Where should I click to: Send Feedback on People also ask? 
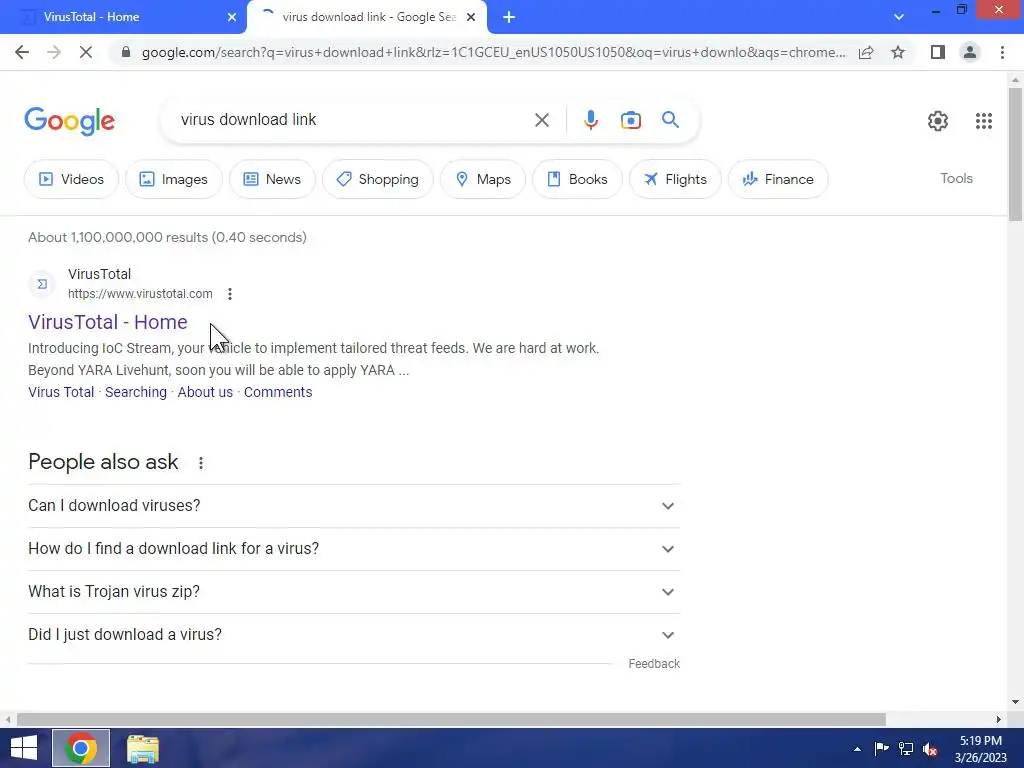(x=654, y=664)
